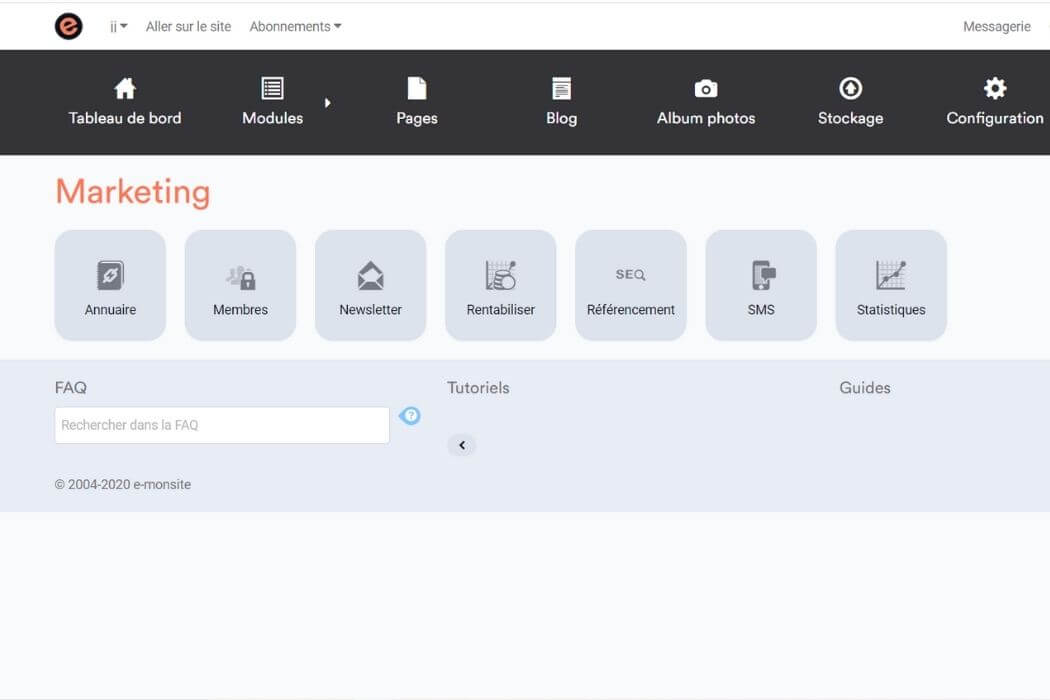Screen dimensions: 1050x700
Task: Click the Album photos camera icon
Action: 705,88
